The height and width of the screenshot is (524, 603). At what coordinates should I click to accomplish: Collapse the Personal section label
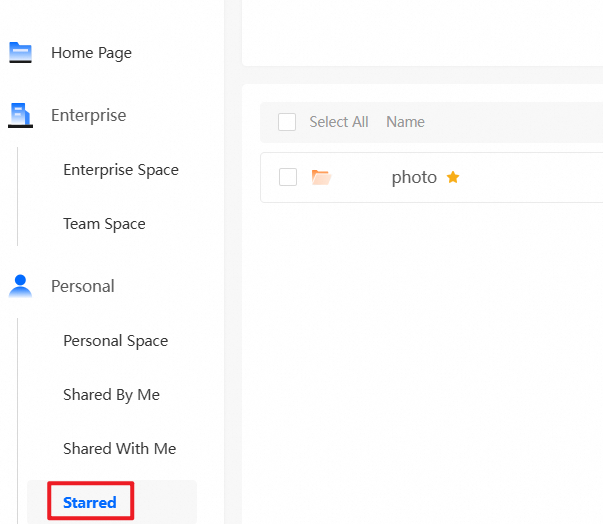pos(82,286)
